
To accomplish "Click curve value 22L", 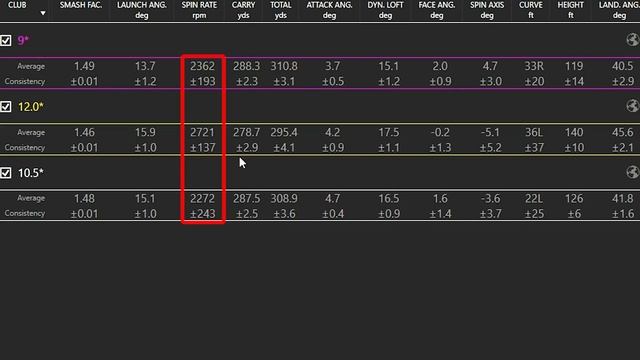I will tap(534, 198).
